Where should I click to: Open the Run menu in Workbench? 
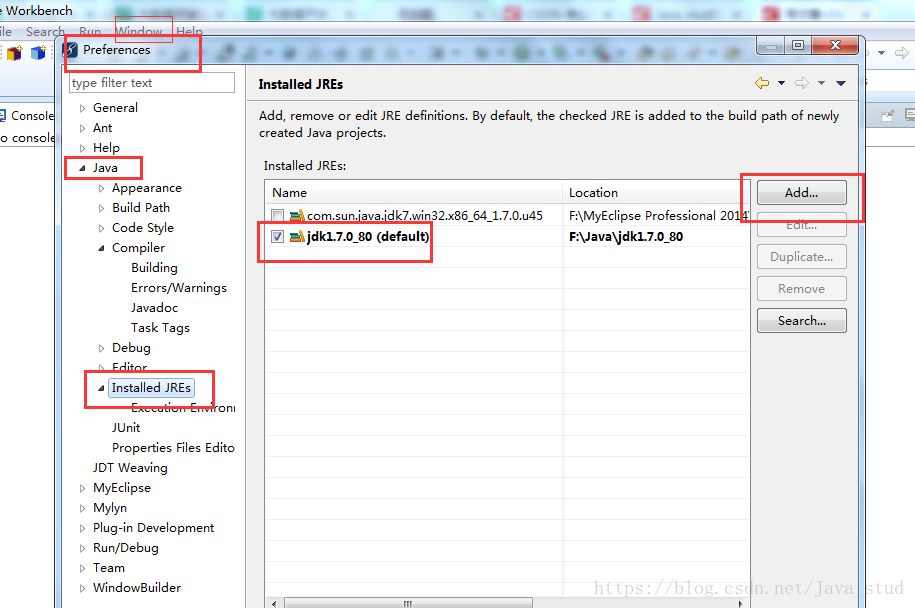(x=90, y=32)
